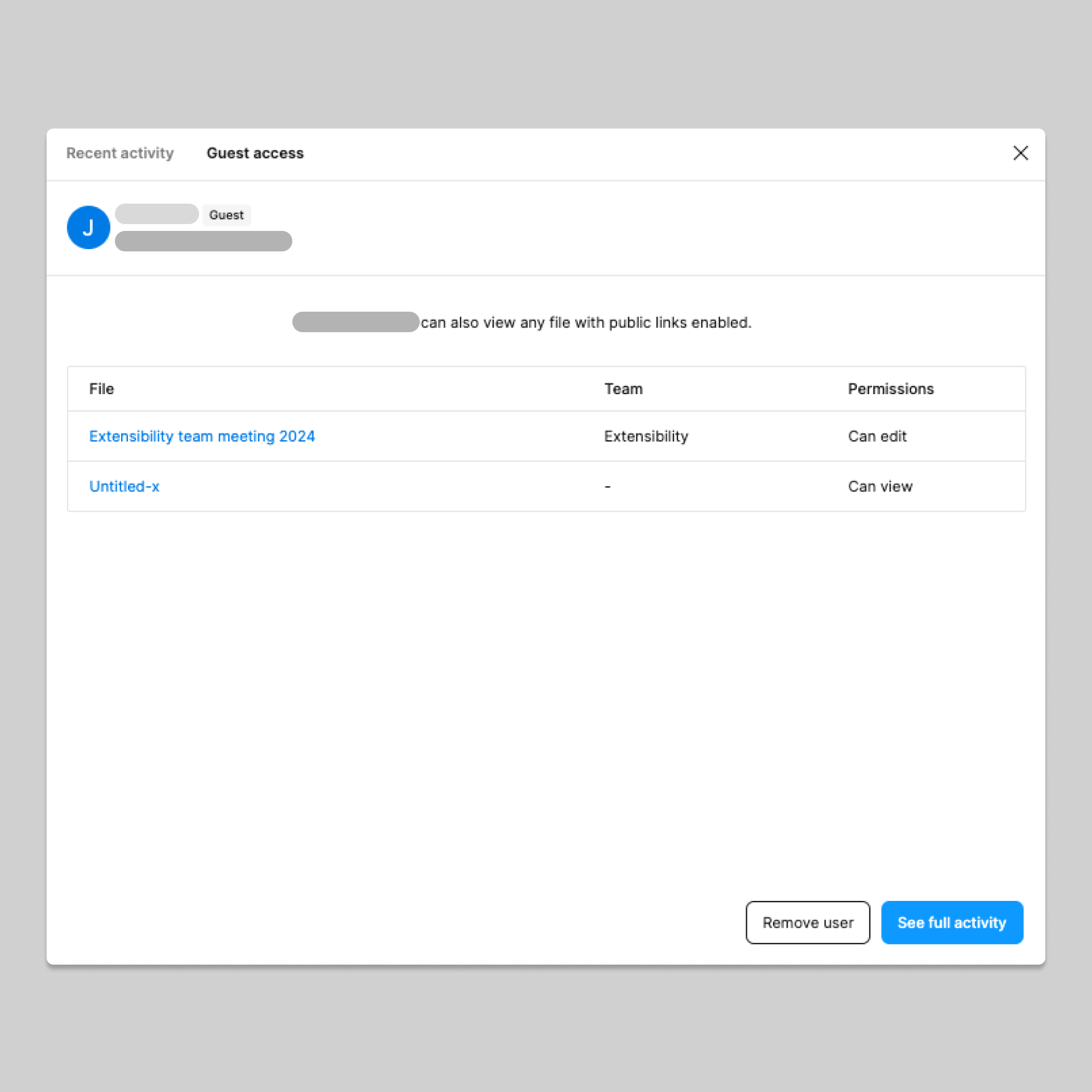Open Extensibility team meeting 2024 file
The width and height of the screenshot is (1092, 1092).
point(202,436)
